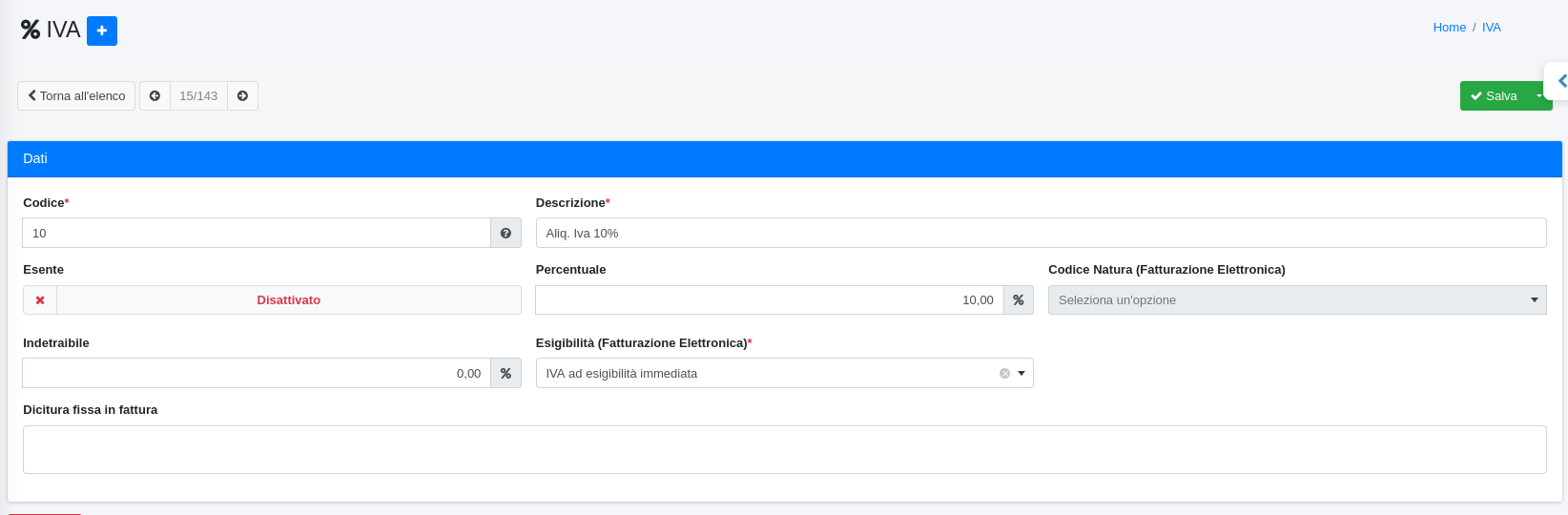Click the red X on Esente toggle
The image size is (1568, 515).
tap(40, 300)
